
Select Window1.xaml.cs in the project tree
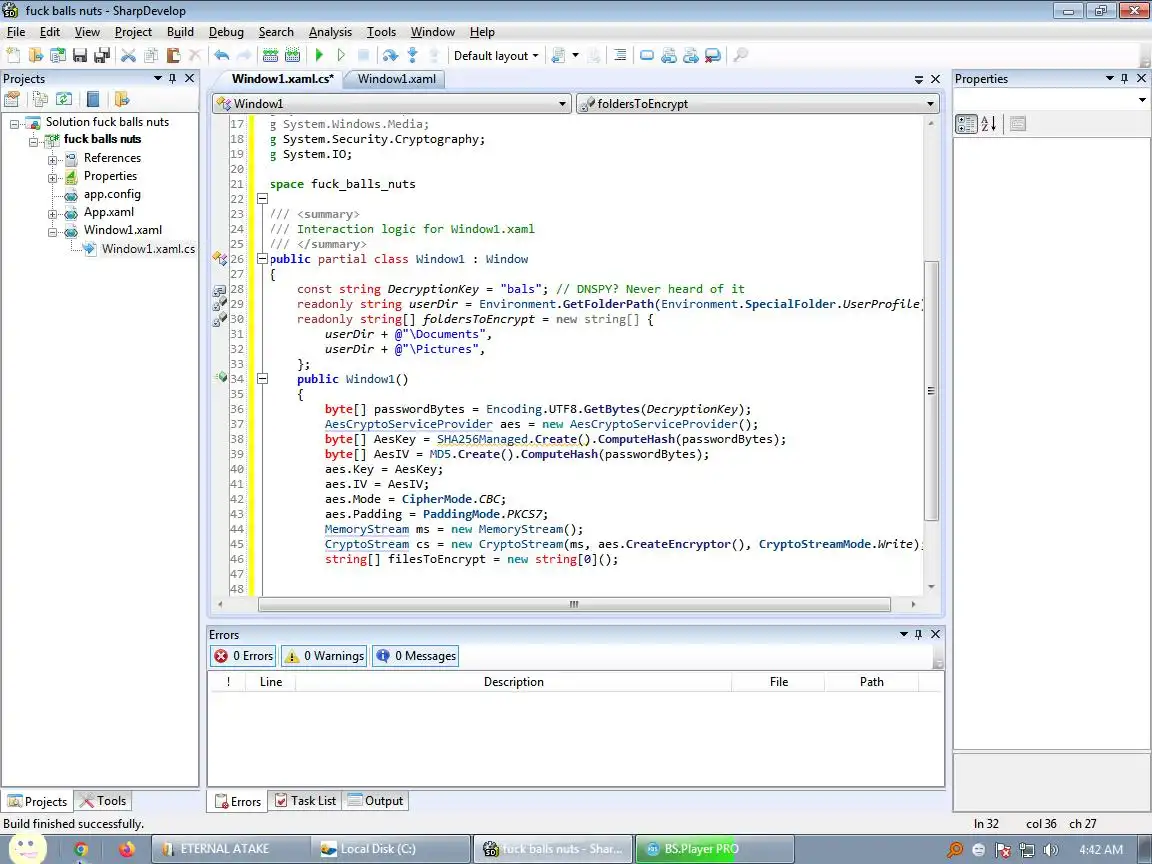coord(148,249)
